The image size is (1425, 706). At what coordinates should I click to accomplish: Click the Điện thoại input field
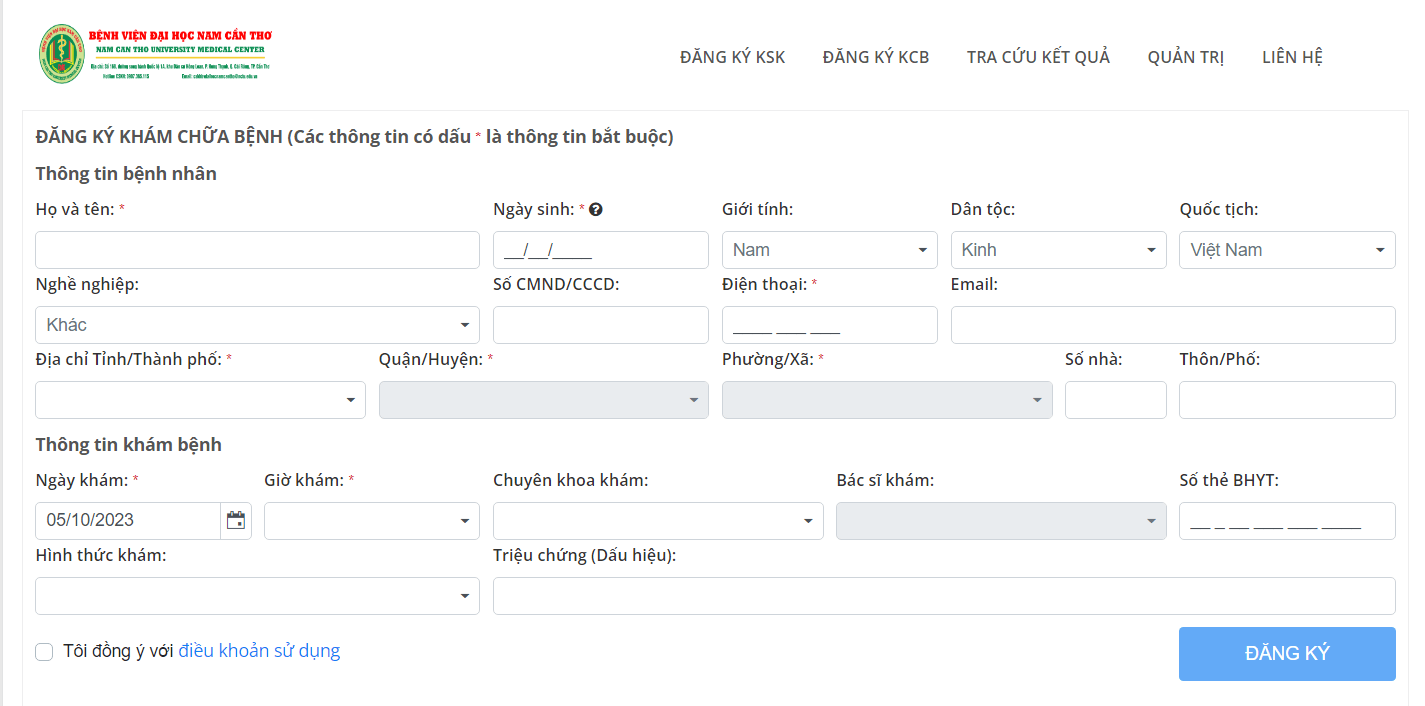coord(829,325)
